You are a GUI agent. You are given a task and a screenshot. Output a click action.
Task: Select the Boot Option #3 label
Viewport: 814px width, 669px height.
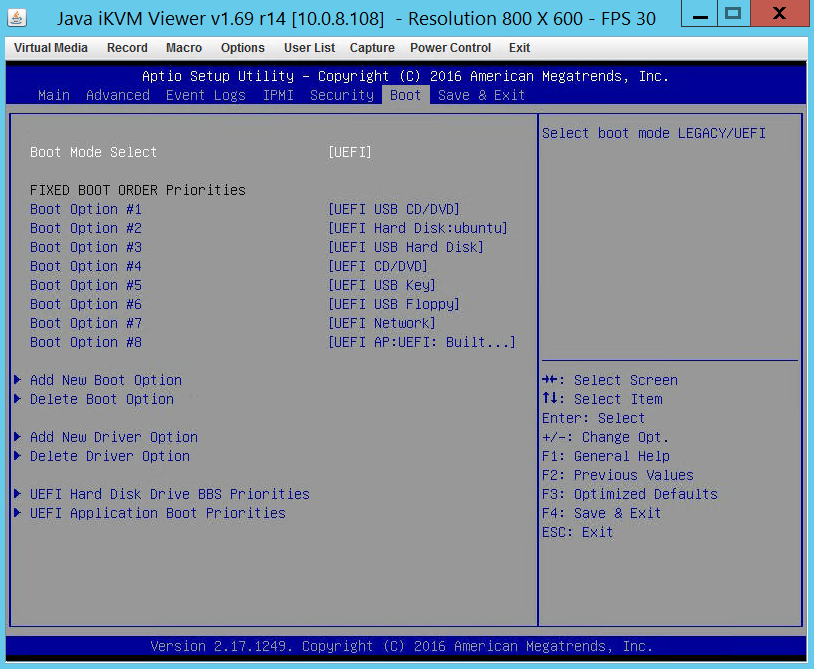(86, 247)
